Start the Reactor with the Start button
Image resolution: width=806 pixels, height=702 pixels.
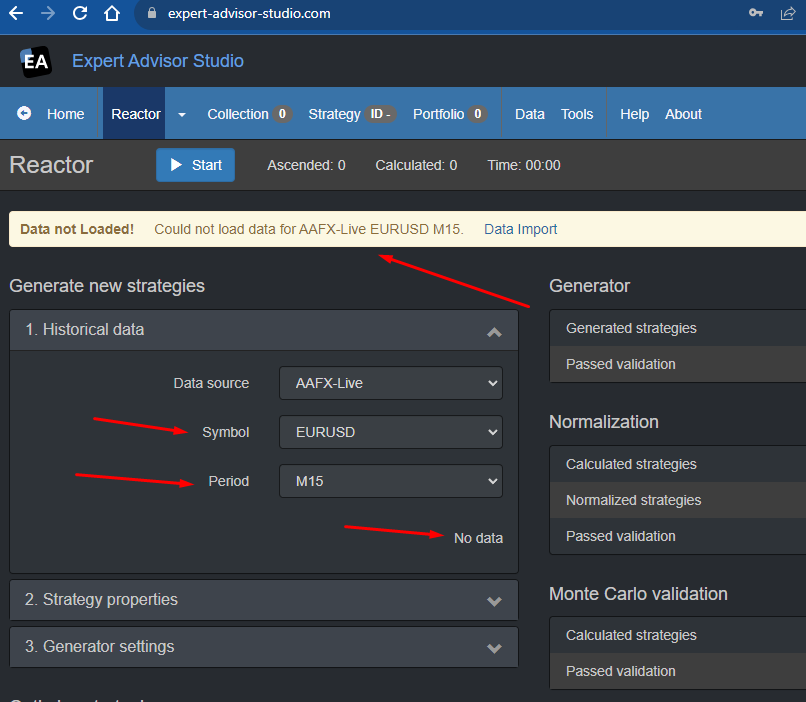click(195, 165)
